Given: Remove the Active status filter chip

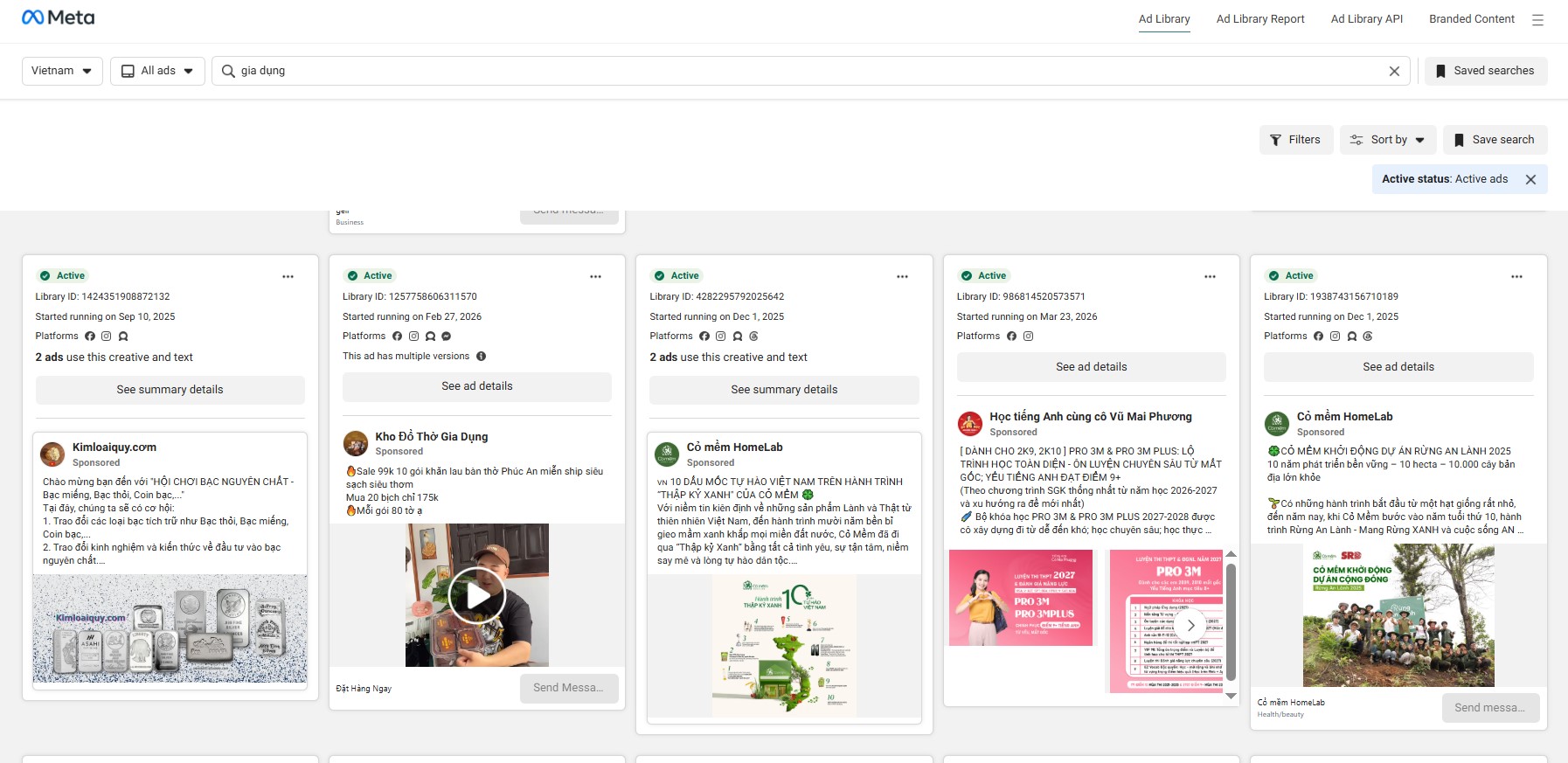Looking at the screenshot, I should tap(1530, 179).
